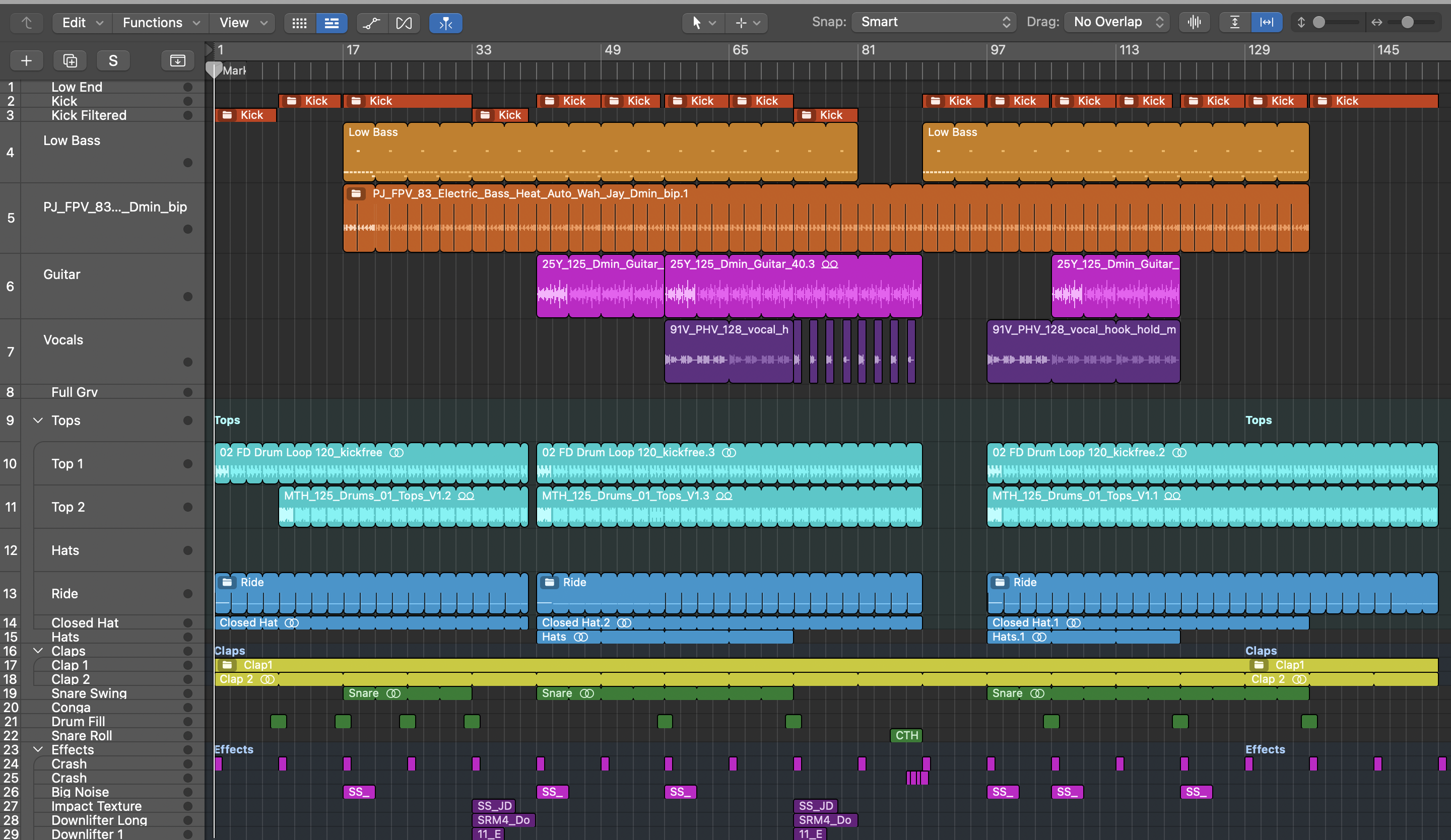Select the Top 1 track header
Viewport: 1451px width, 840px height.
click(x=102, y=464)
